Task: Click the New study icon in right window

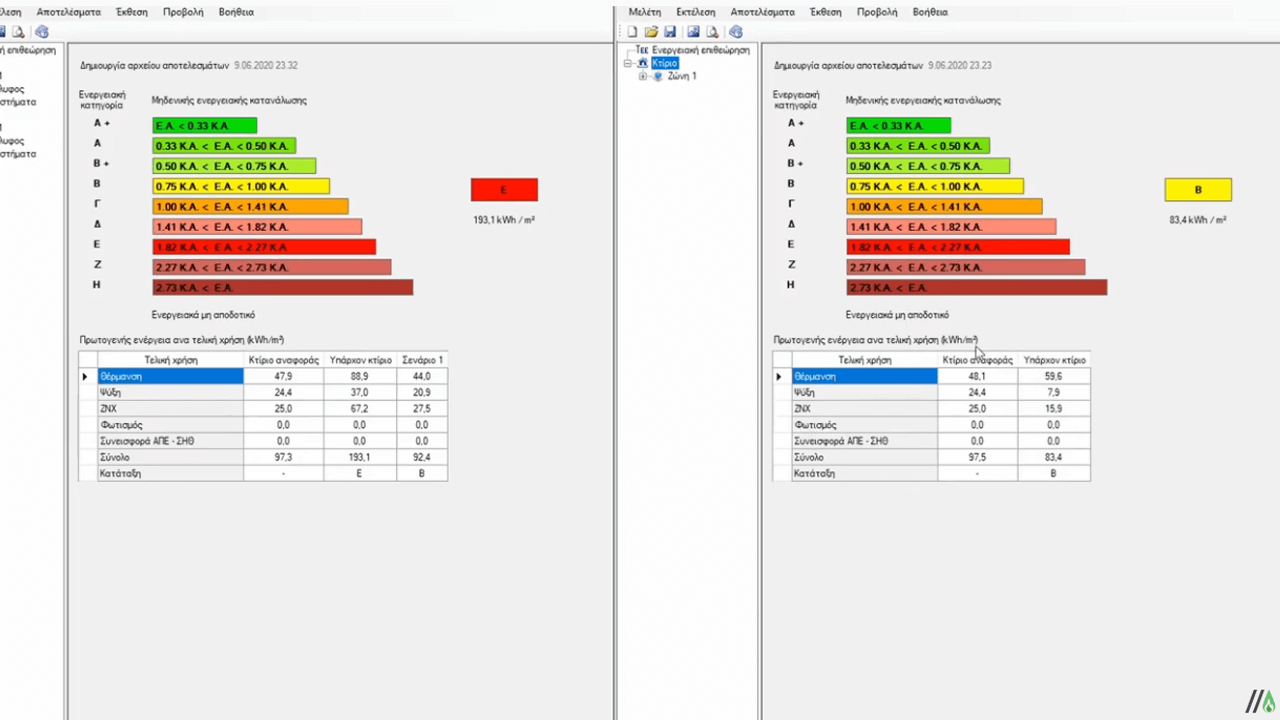Action: pyautogui.click(x=632, y=32)
